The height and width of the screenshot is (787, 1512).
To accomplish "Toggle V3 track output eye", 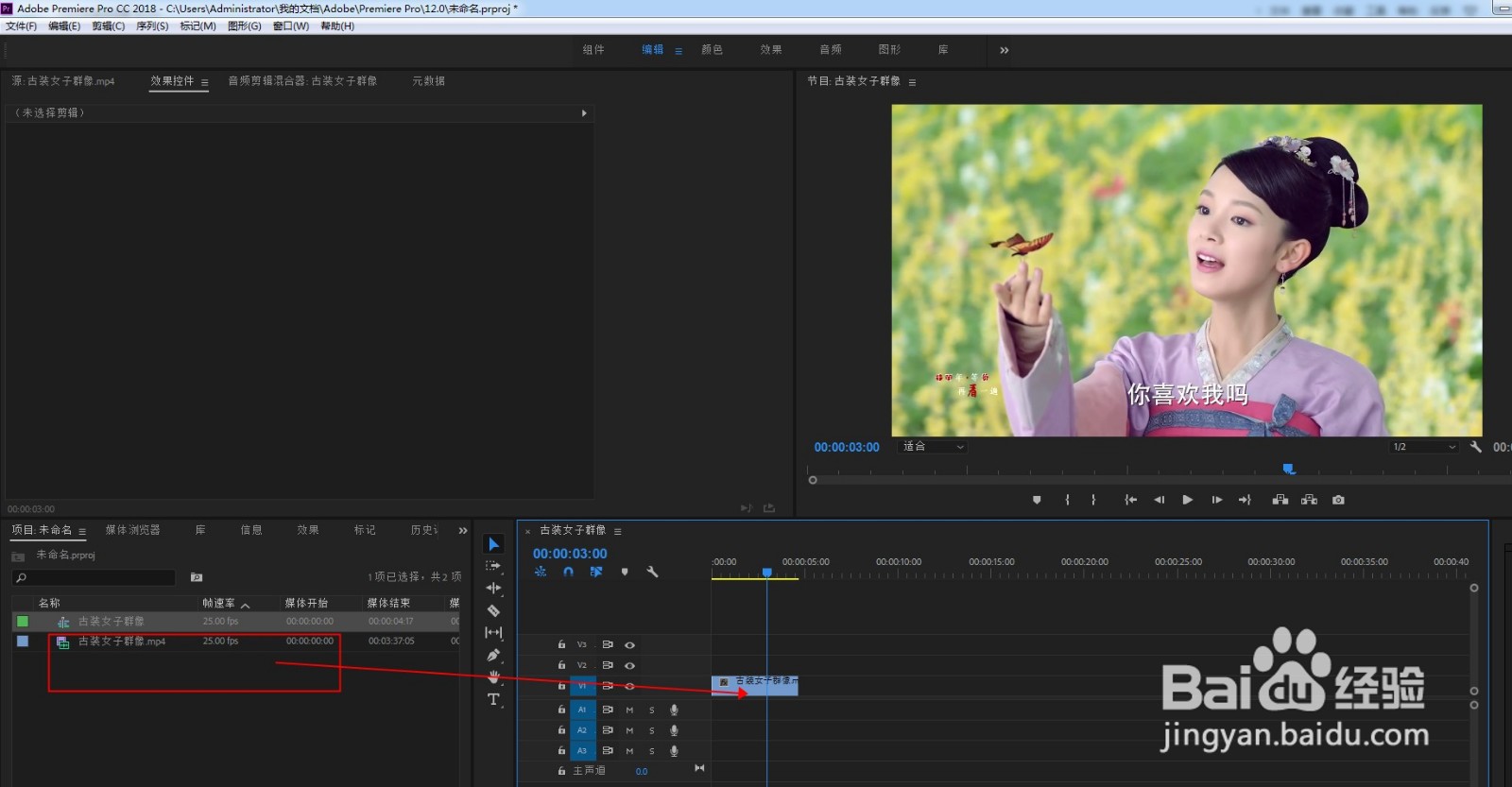I will coord(629,645).
